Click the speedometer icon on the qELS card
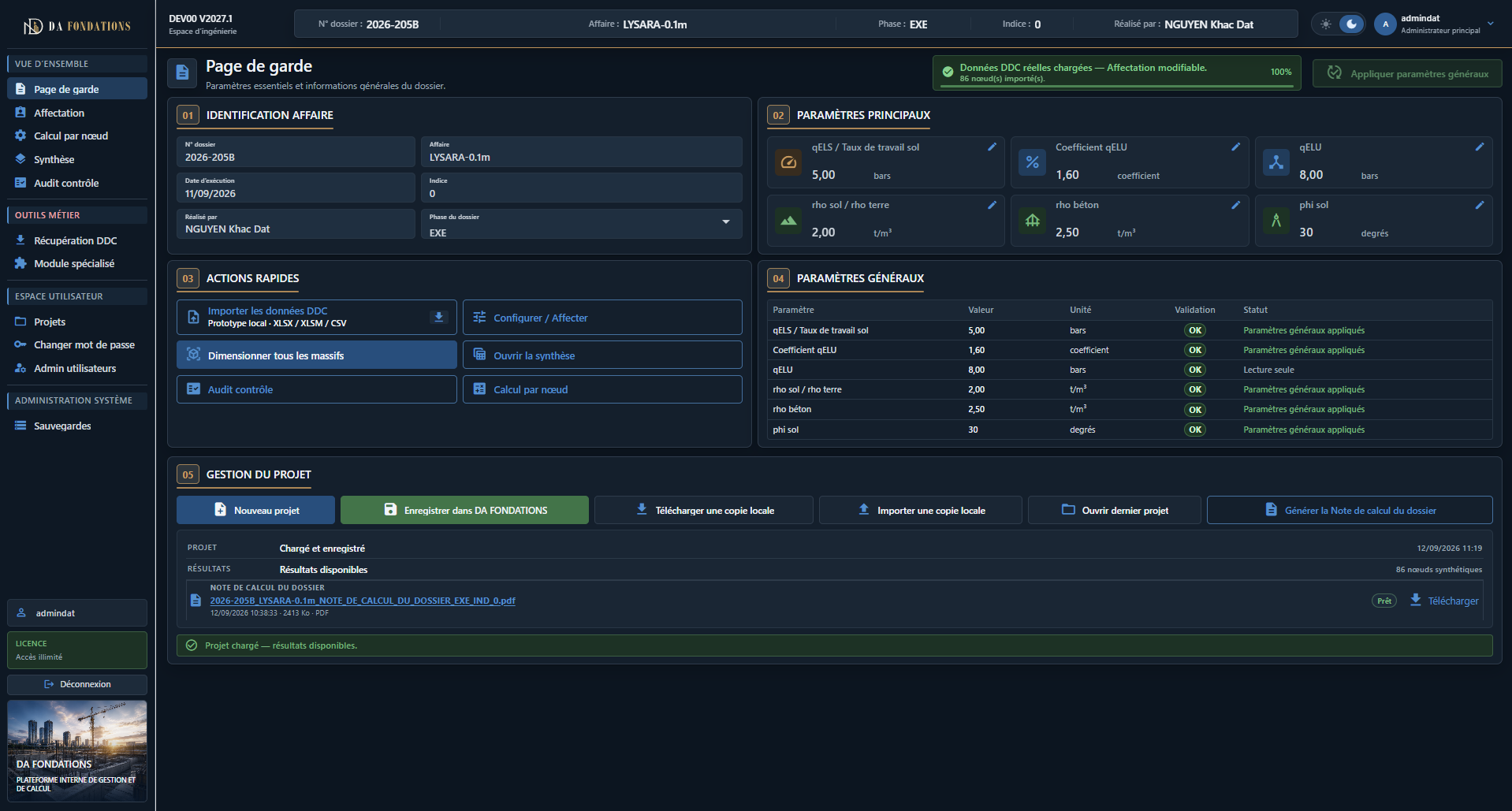Screen dimensions: 1512x811 point(788,162)
